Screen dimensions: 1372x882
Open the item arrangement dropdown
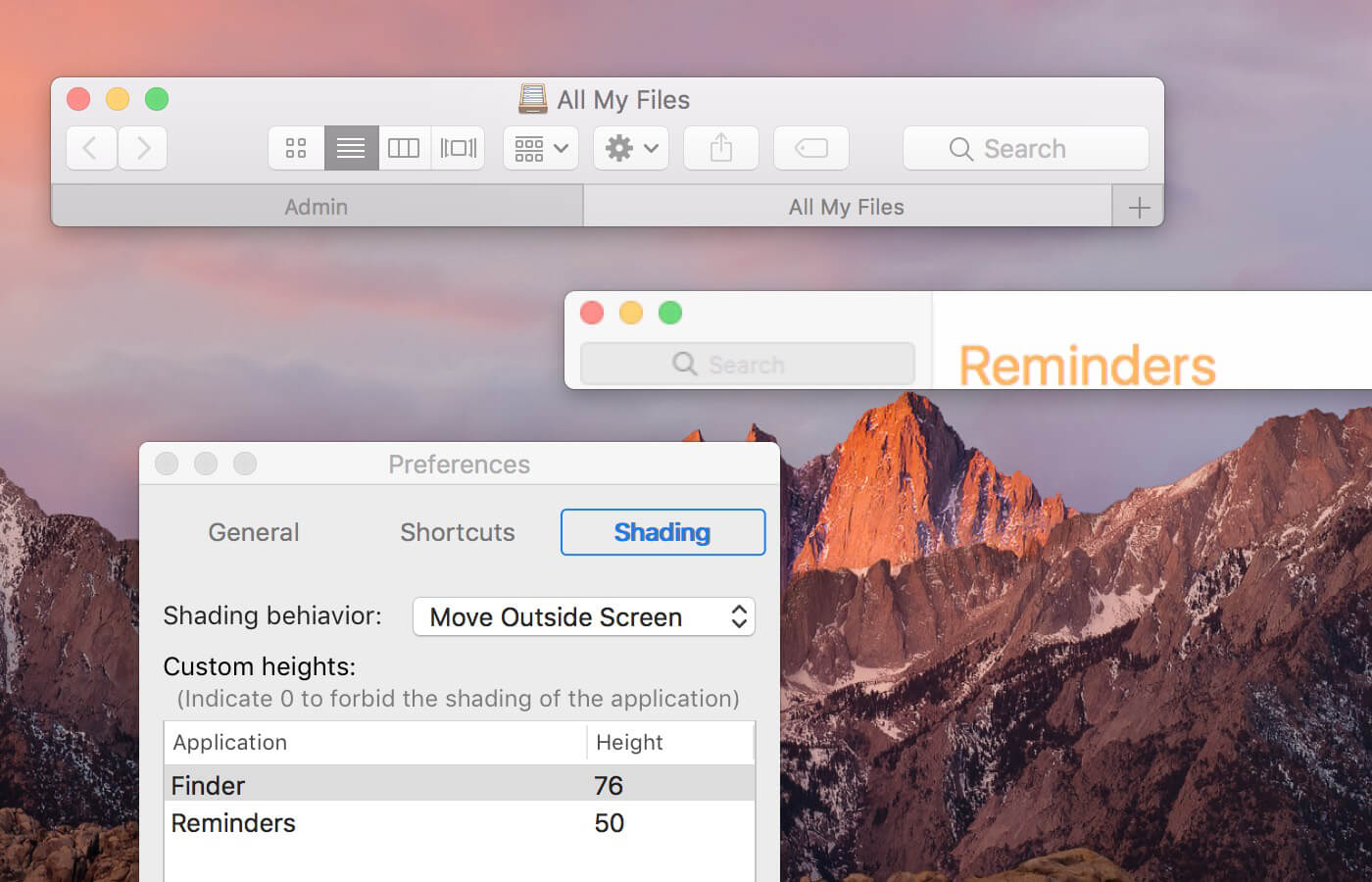pos(541,148)
